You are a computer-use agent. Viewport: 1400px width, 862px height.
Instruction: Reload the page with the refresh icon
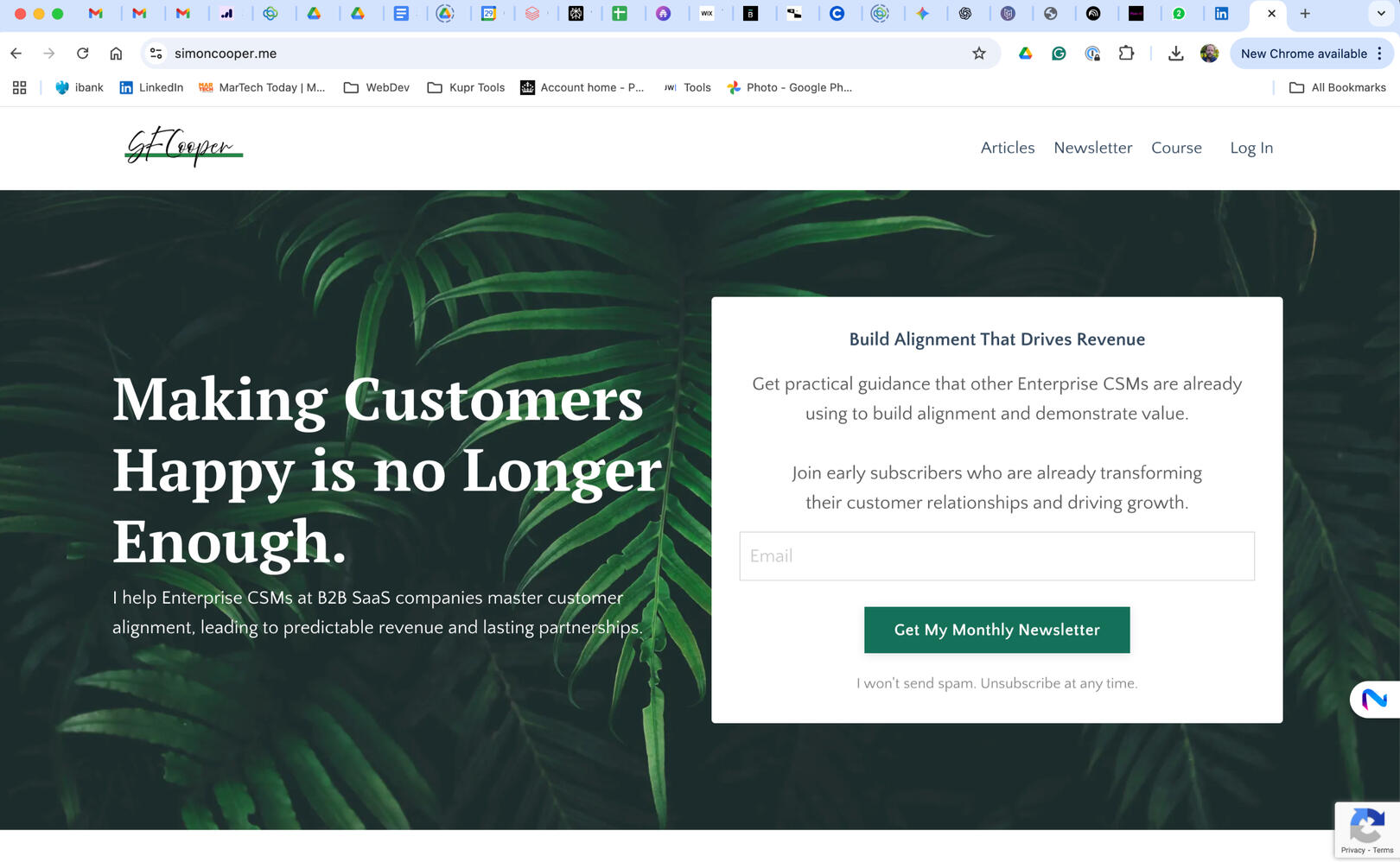tap(82, 54)
